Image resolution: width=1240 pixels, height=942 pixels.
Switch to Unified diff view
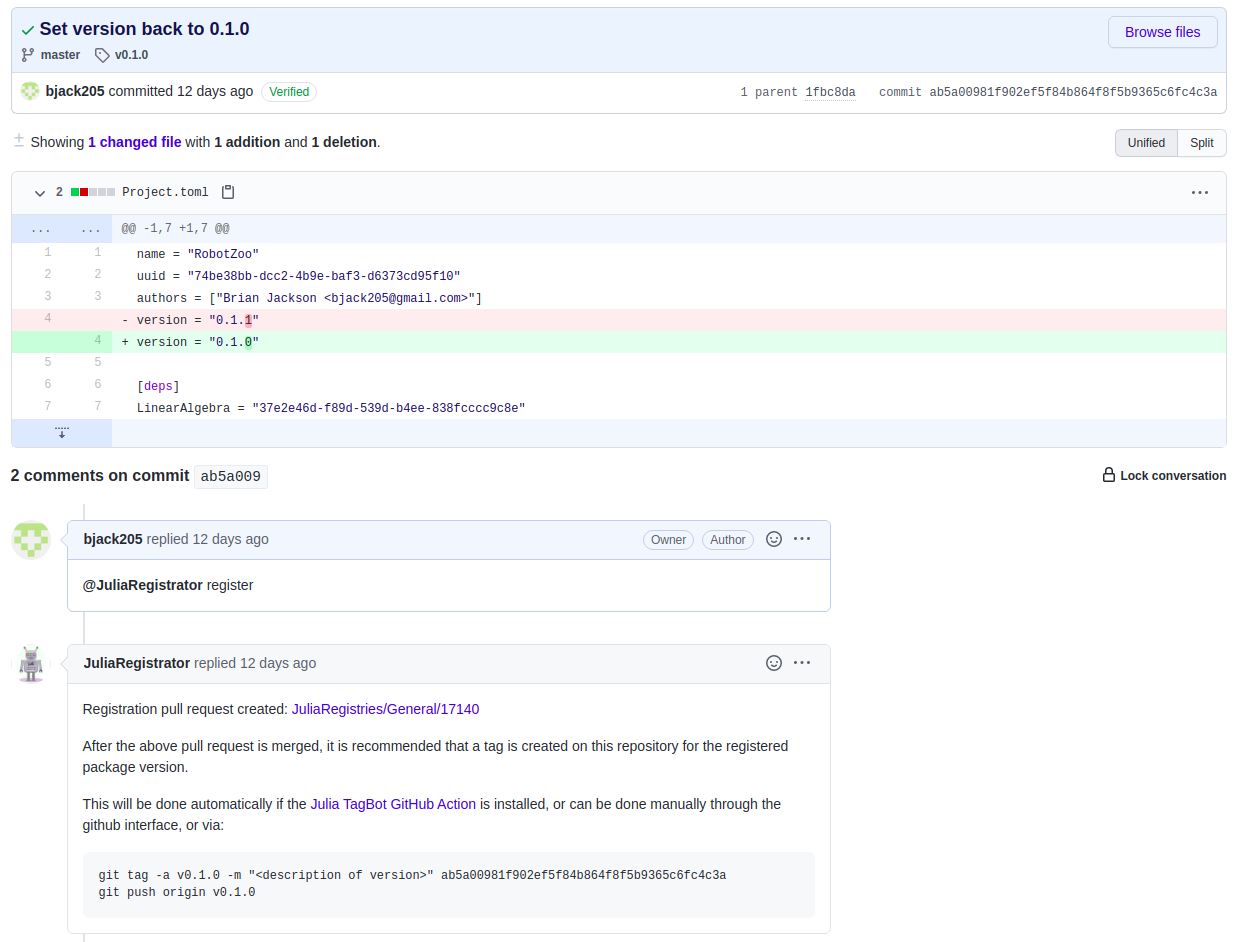1146,142
